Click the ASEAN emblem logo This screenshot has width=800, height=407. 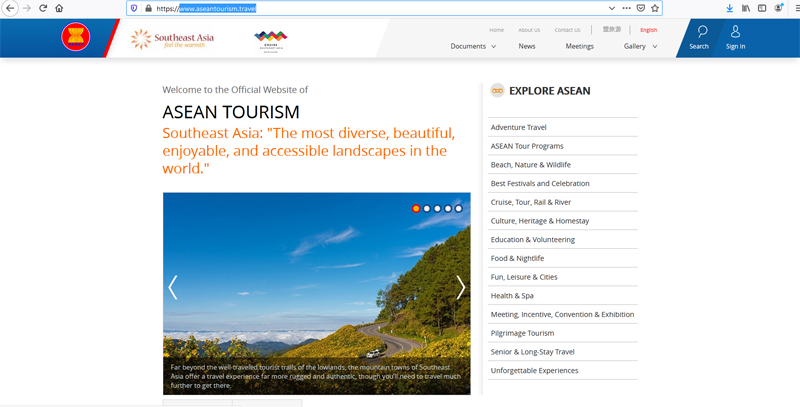tap(76, 37)
